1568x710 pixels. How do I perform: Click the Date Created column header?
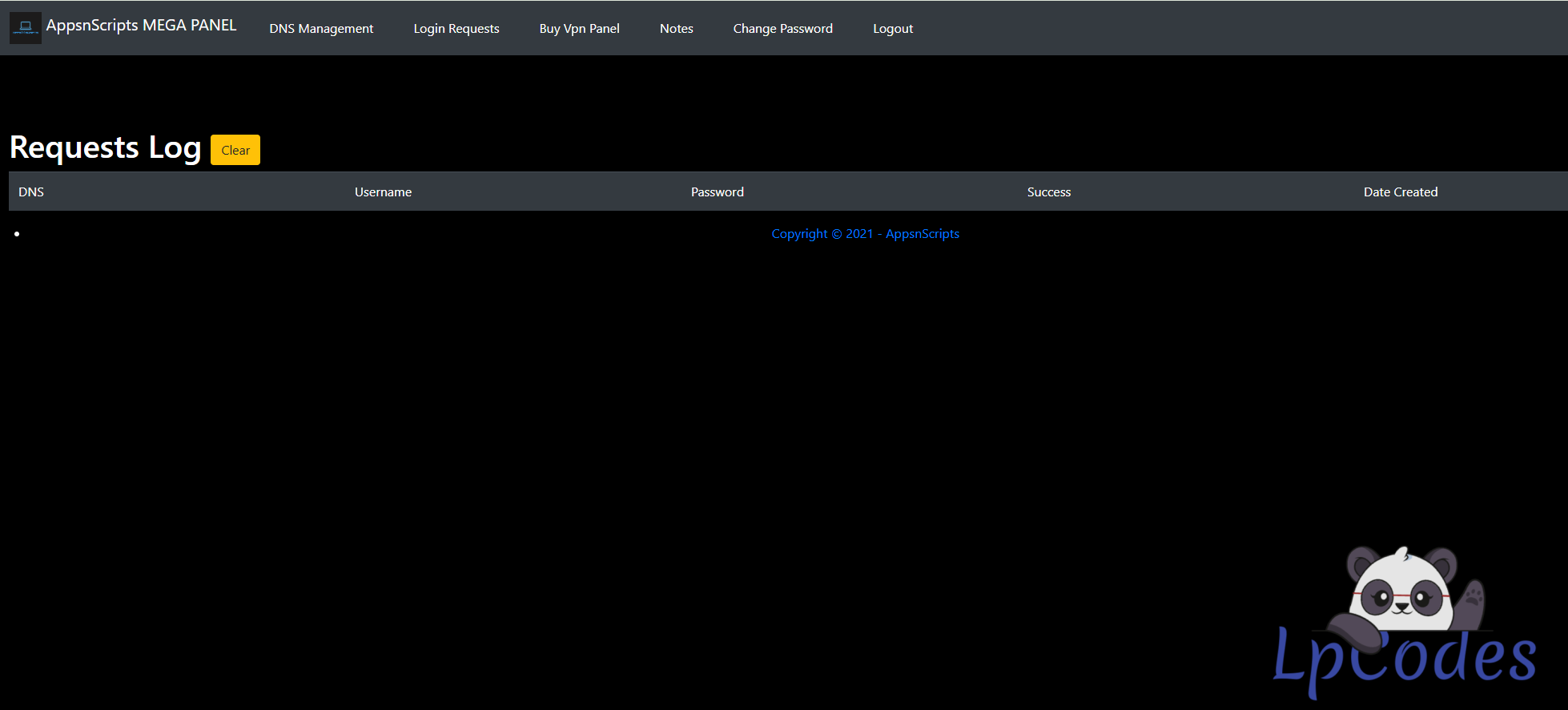click(1400, 192)
